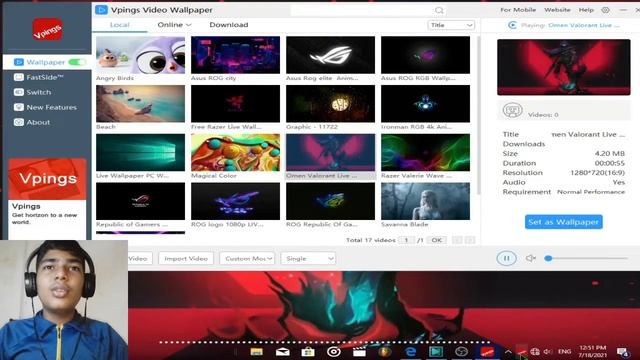Click the search magnifier icon

coord(439,10)
